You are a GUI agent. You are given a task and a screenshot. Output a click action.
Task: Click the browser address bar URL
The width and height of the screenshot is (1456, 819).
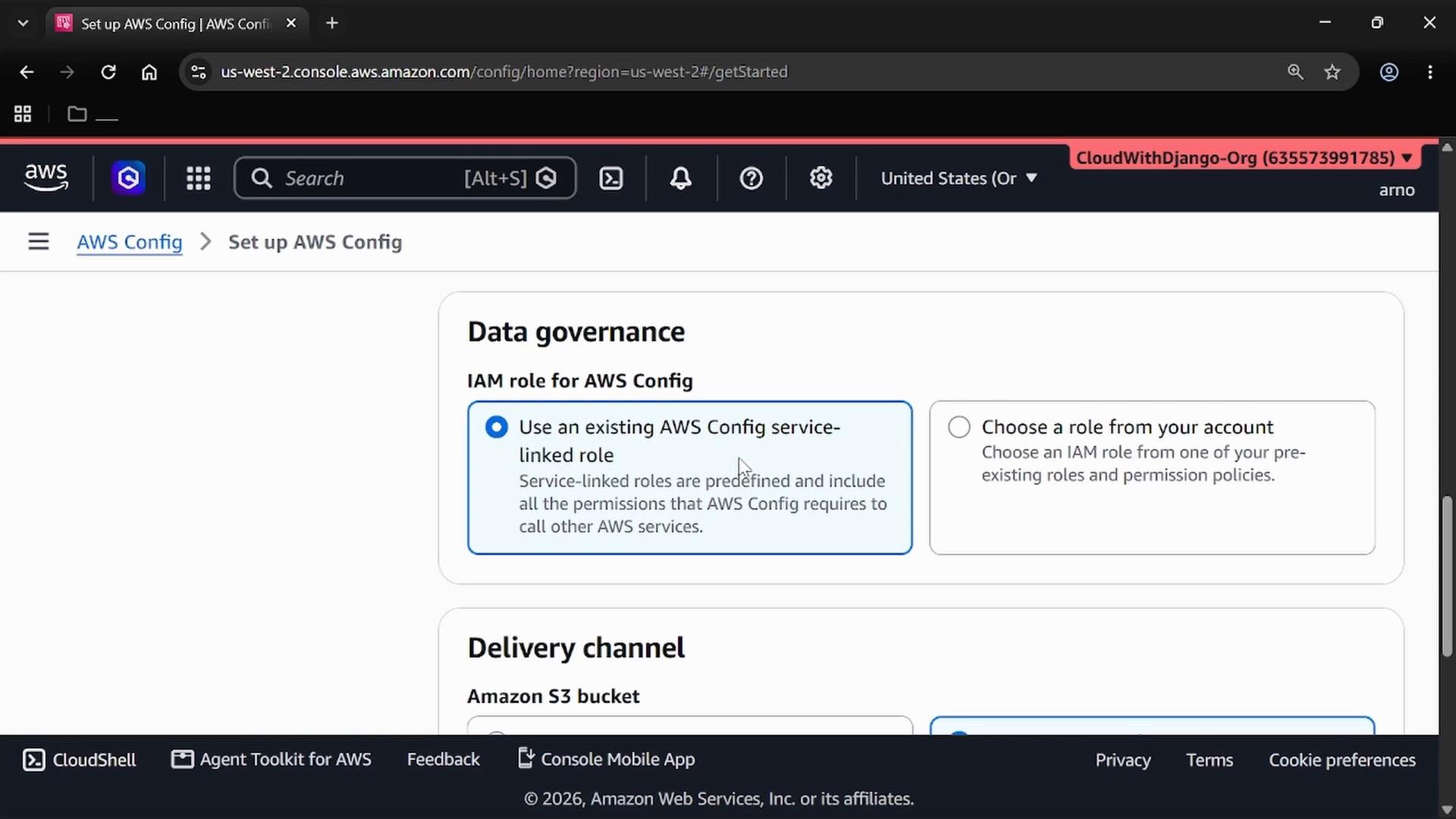pyautogui.click(x=504, y=72)
